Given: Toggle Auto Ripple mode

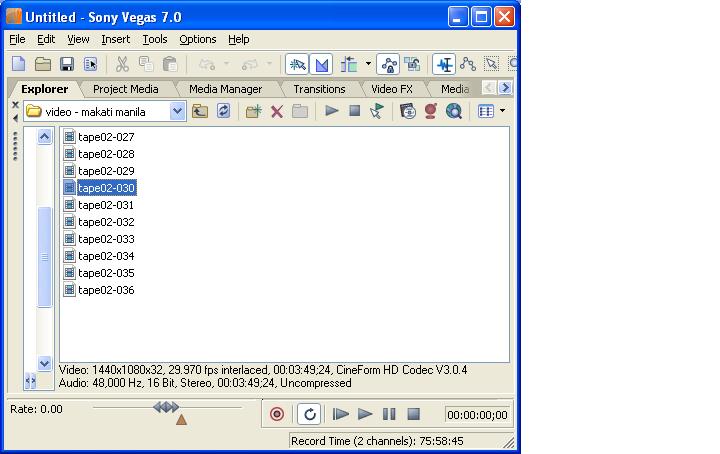Looking at the screenshot, I should [x=349, y=64].
